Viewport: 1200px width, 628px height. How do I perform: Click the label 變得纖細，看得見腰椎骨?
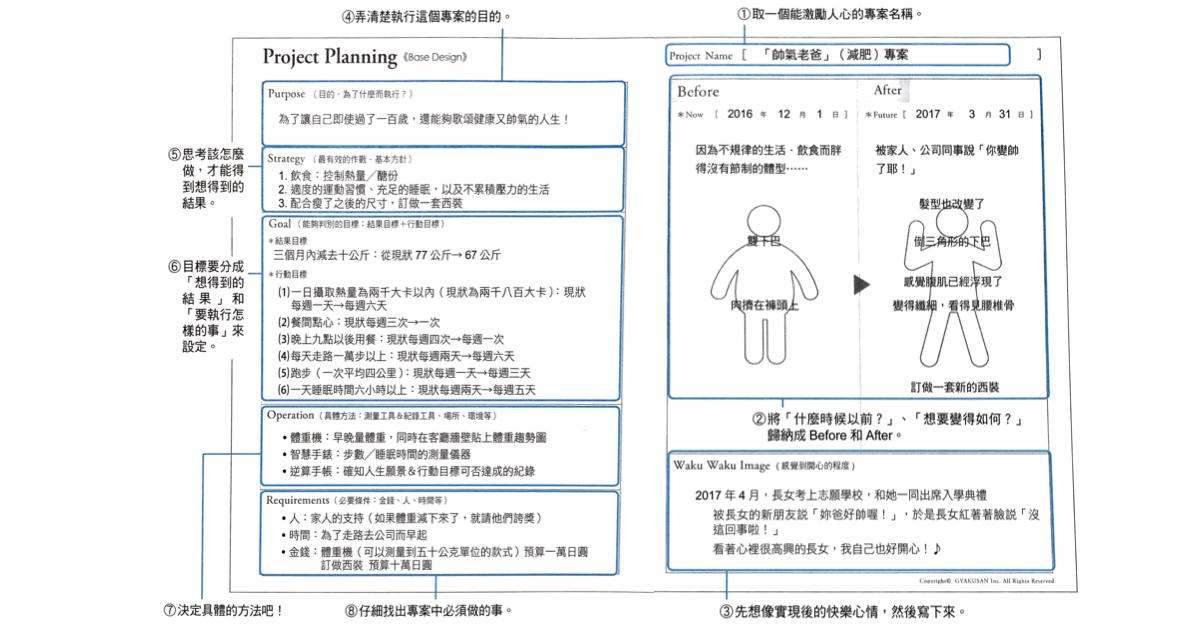coord(951,306)
